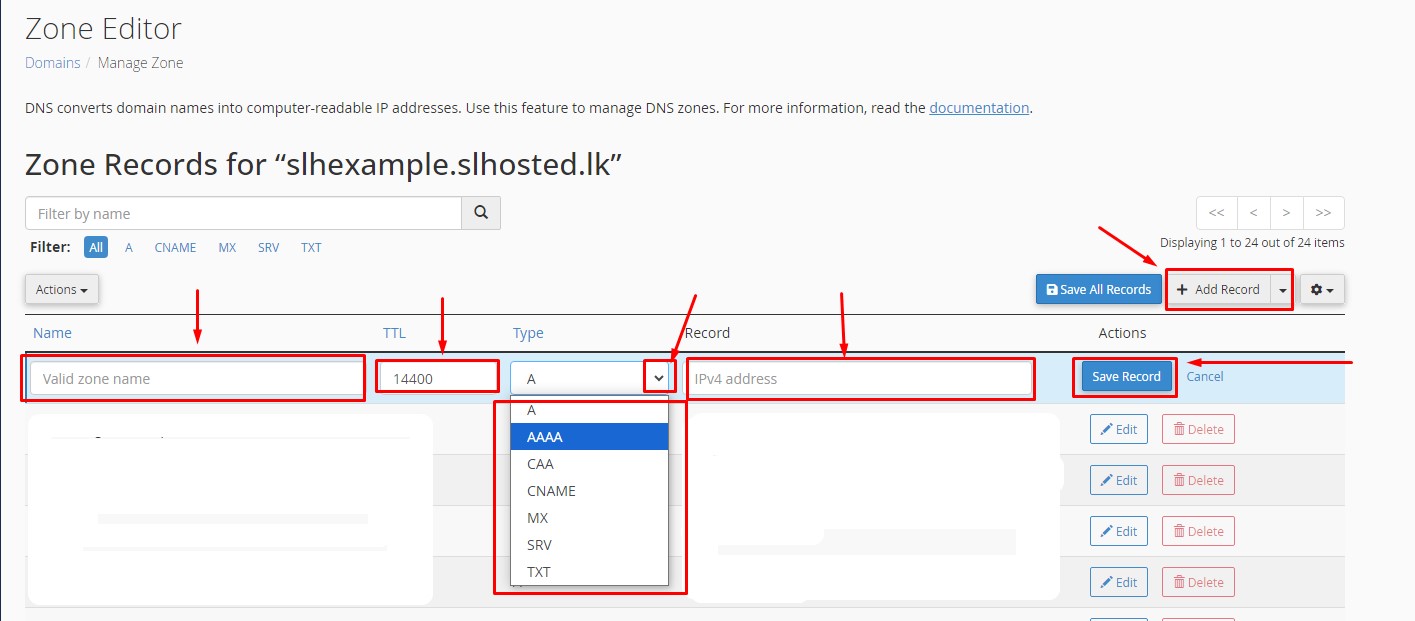Image resolution: width=1415 pixels, height=621 pixels.
Task: Open the Actions dropdown menu
Action: [x=61, y=289]
